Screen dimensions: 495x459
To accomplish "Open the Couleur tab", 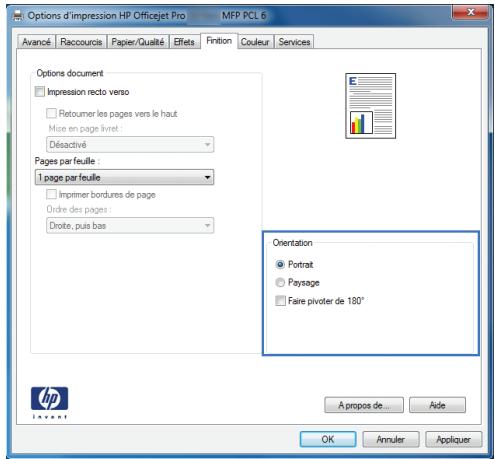I will pos(255,42).
